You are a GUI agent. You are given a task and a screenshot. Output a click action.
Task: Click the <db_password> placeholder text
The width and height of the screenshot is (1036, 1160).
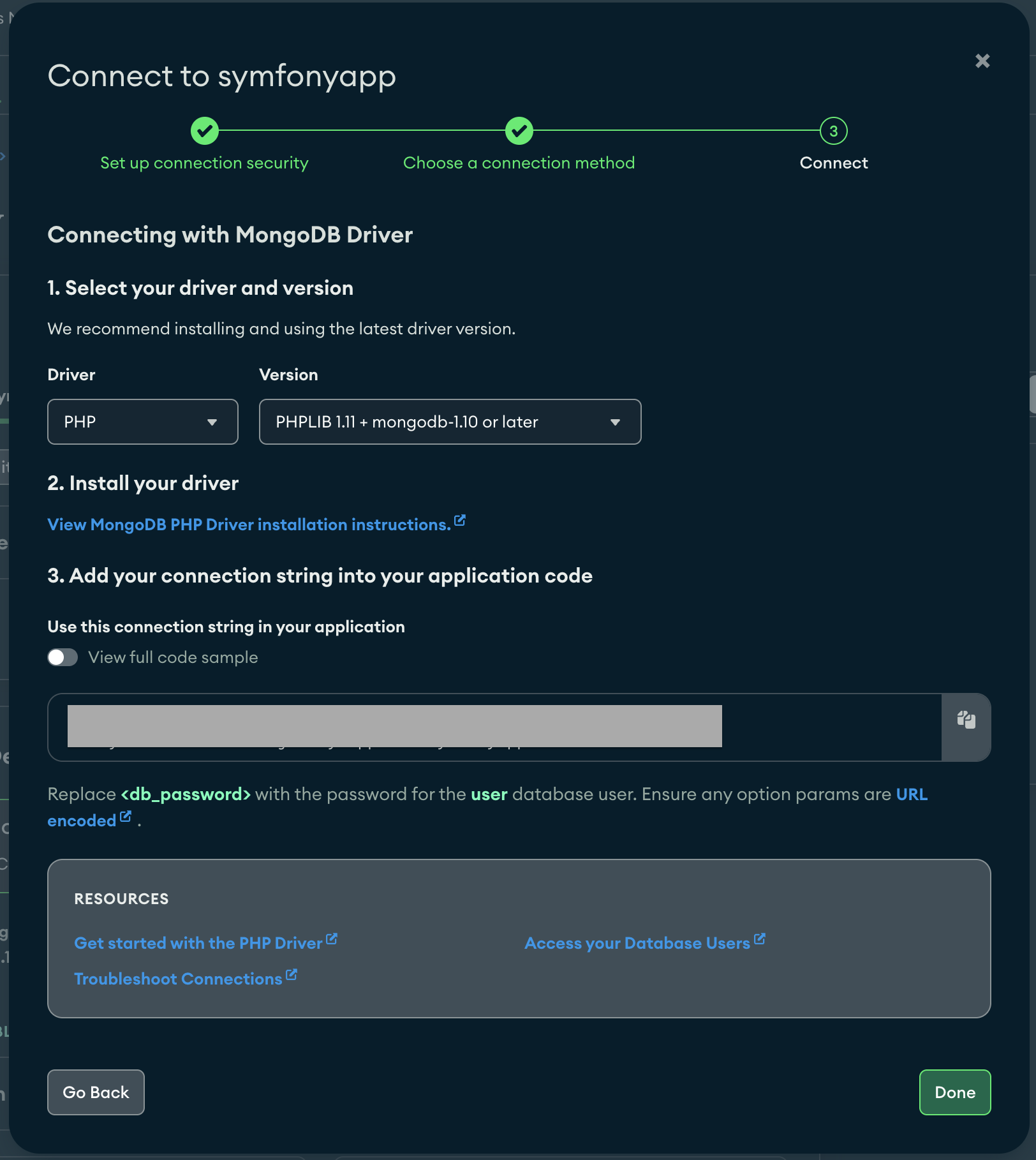pos(186,794)
